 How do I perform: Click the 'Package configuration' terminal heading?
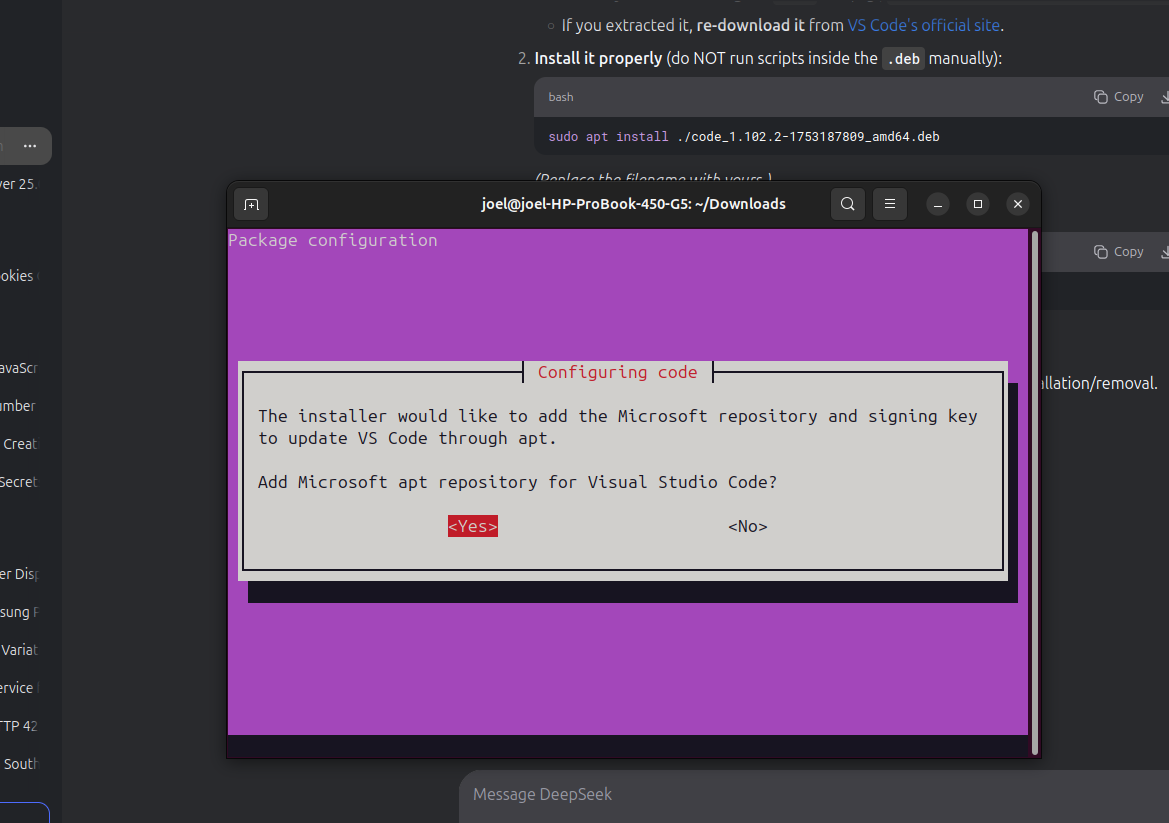tap(333, 241)
